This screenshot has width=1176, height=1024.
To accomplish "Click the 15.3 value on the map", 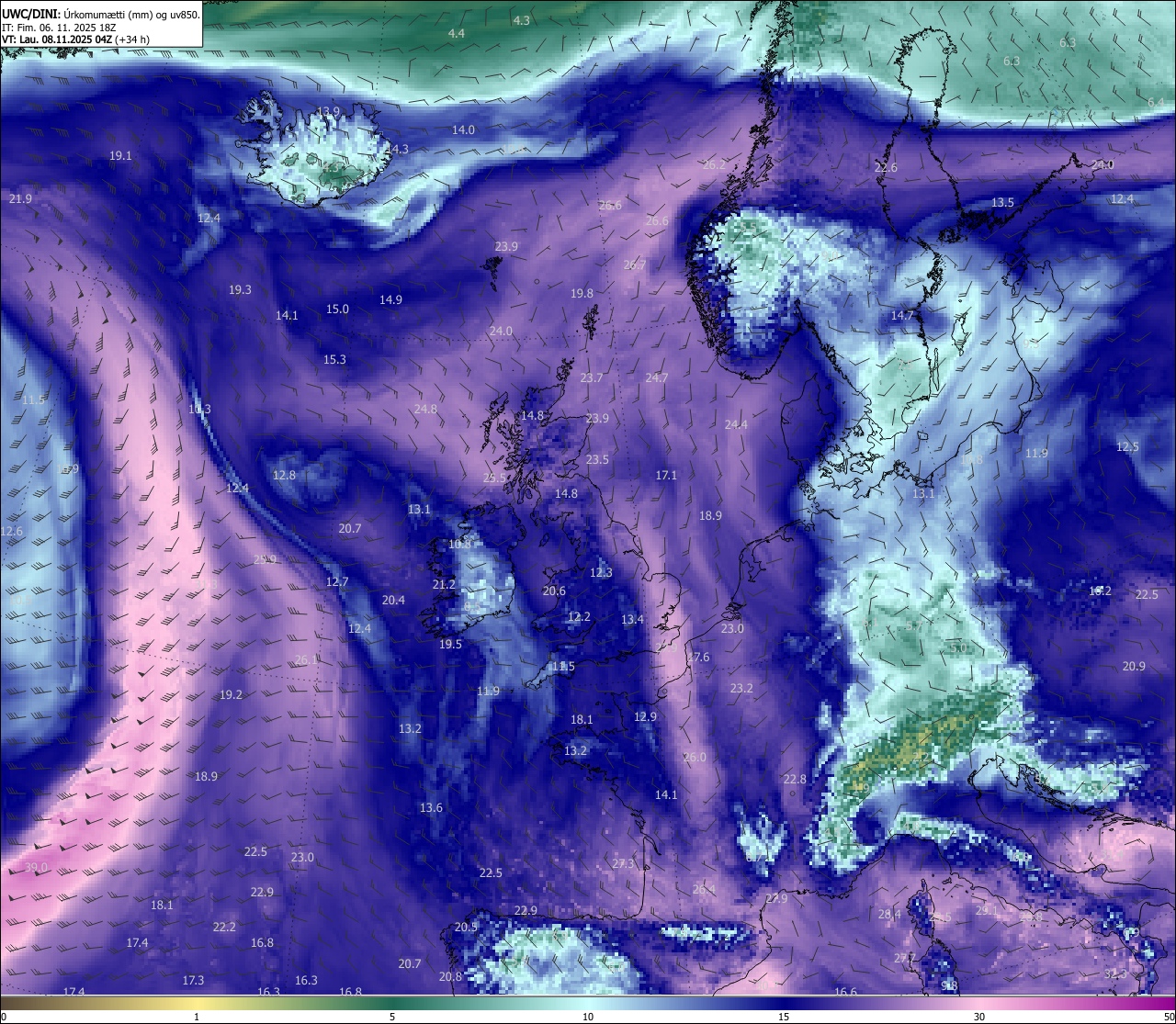I will tap(334, 360).
